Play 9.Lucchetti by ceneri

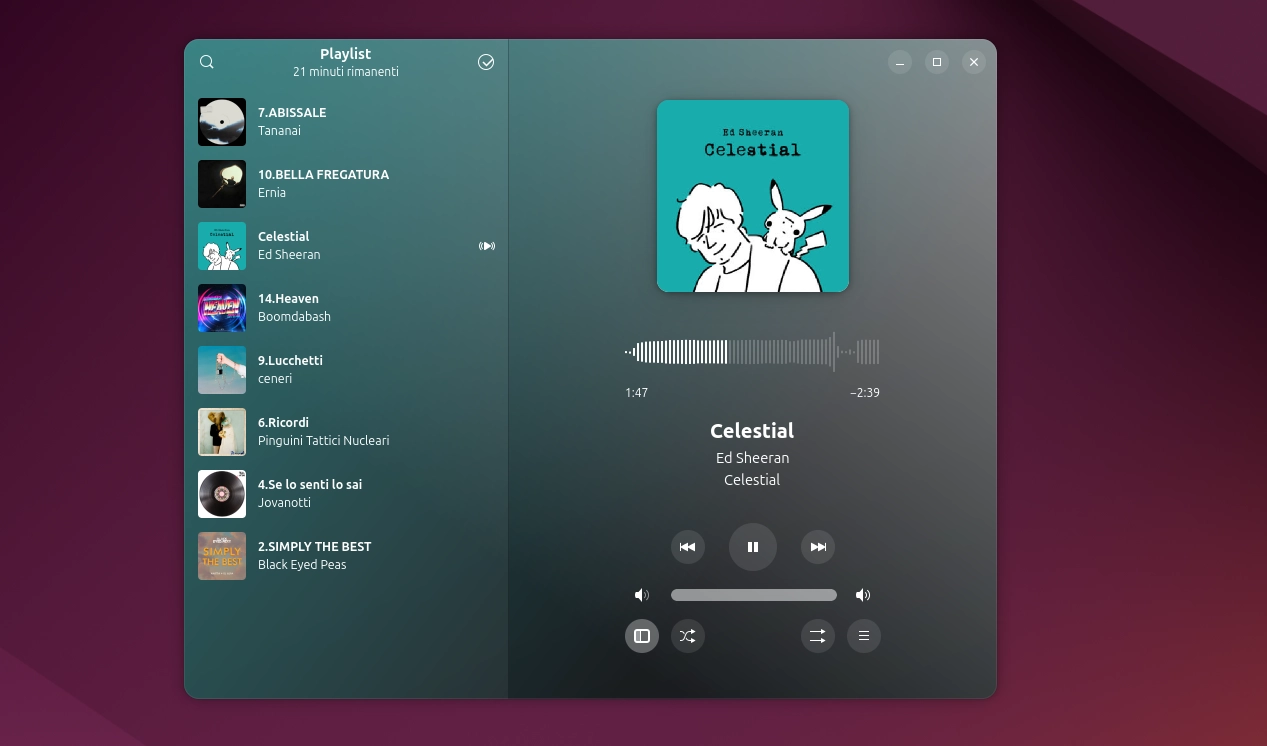(x=347, y=370)
